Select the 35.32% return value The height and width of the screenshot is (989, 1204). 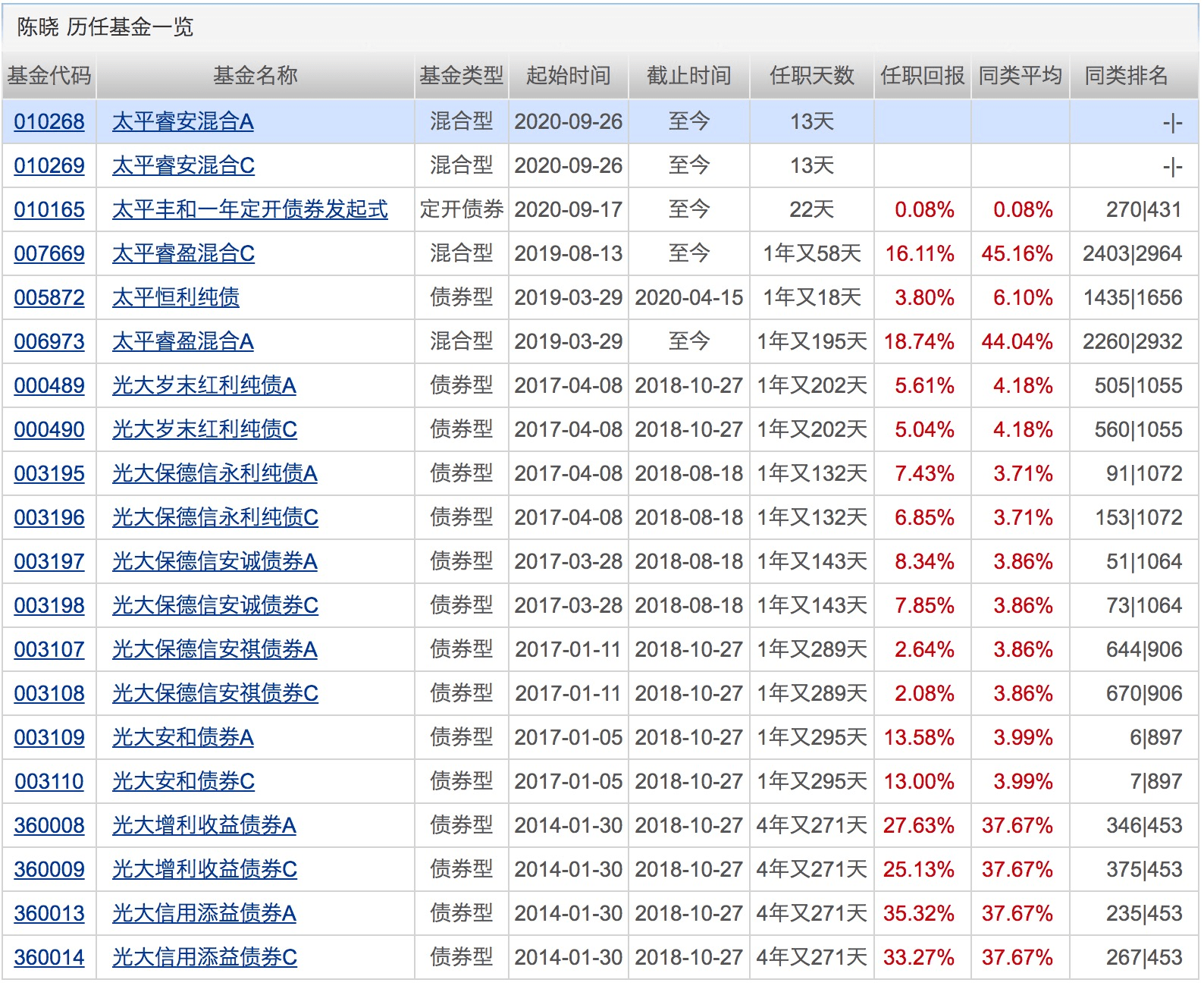[919, 913]
